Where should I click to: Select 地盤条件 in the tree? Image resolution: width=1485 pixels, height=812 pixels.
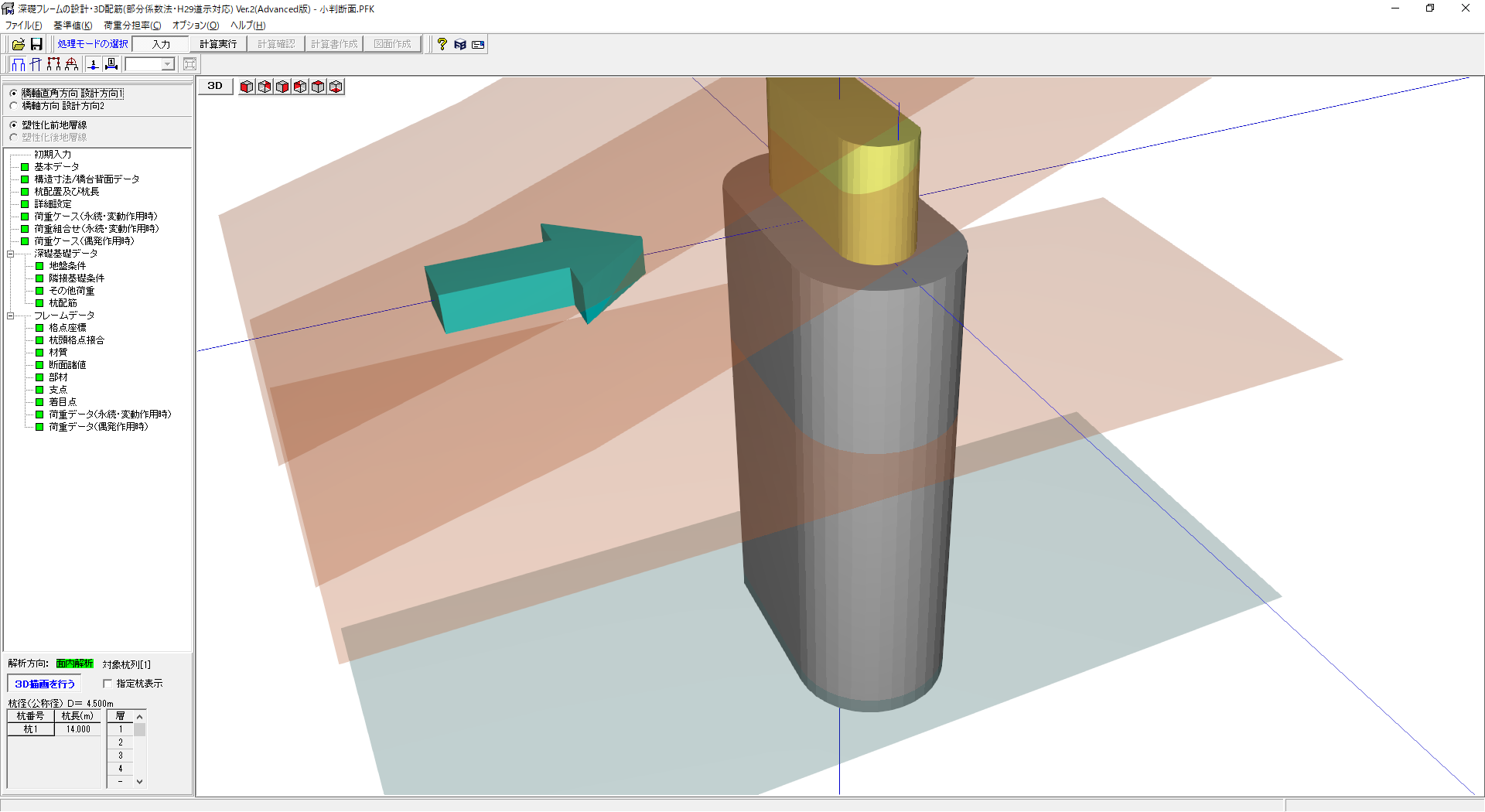pos(67,266)
